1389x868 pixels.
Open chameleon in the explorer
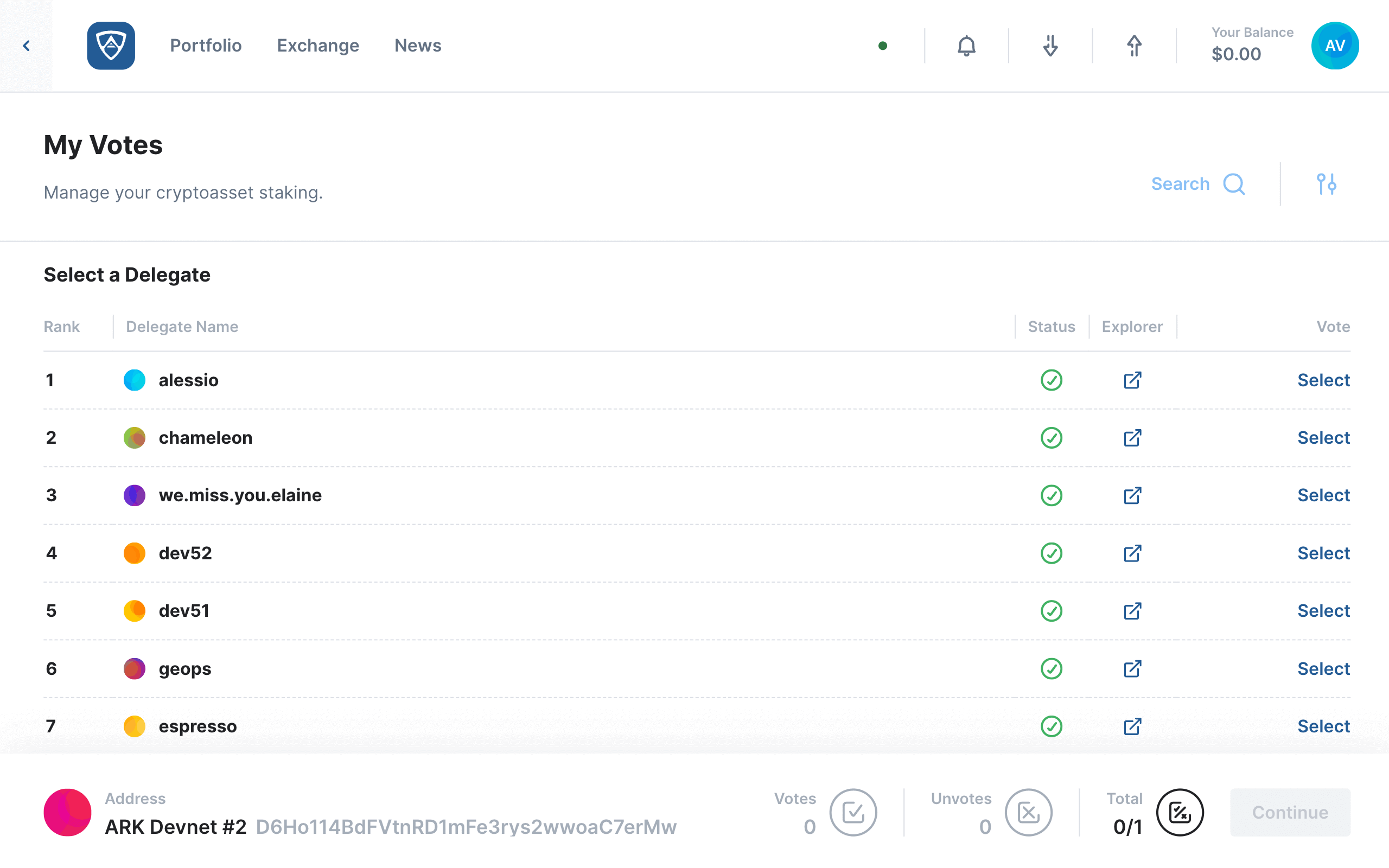(x=1132, y=438)
